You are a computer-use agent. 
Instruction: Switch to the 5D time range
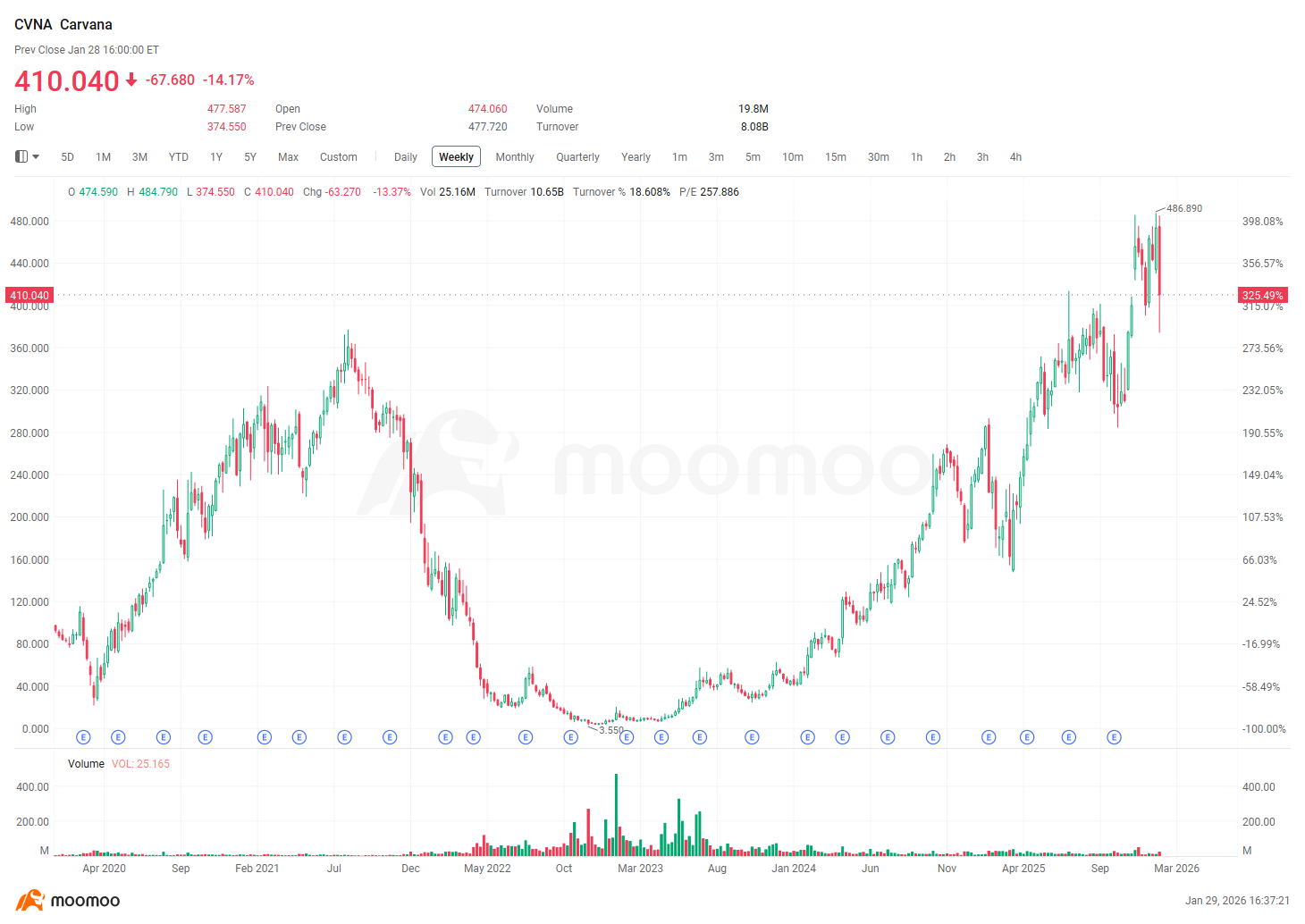pos(67,157)
